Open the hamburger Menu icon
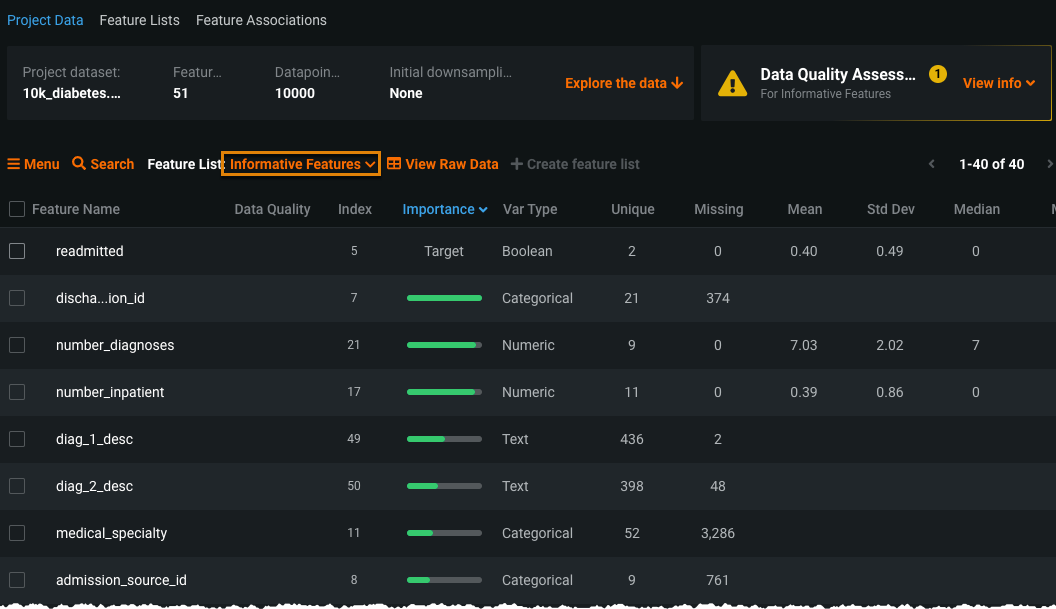The image size is (1056, 609). tap(14, 164)
